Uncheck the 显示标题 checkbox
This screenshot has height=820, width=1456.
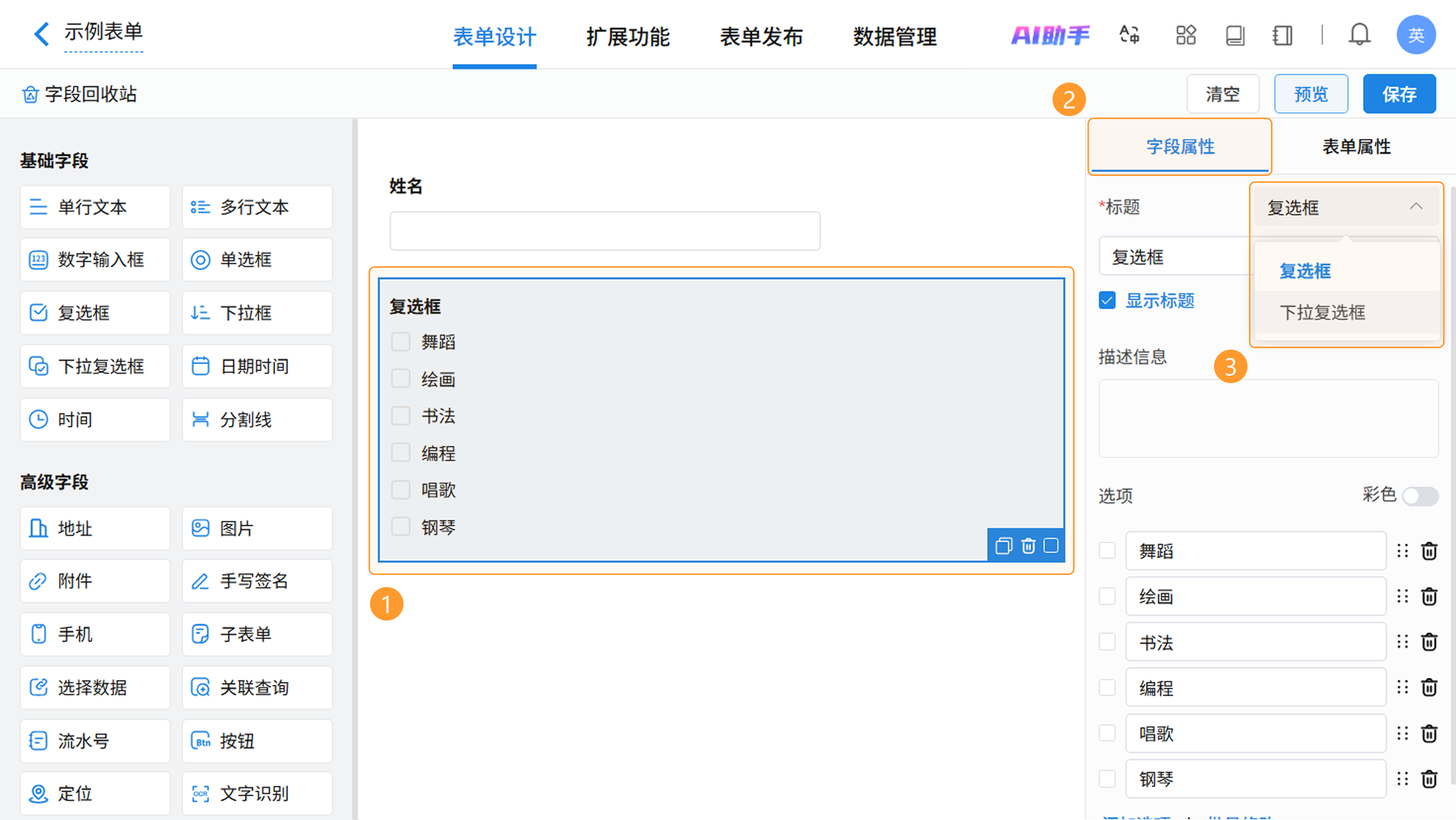click(1107, 300)
